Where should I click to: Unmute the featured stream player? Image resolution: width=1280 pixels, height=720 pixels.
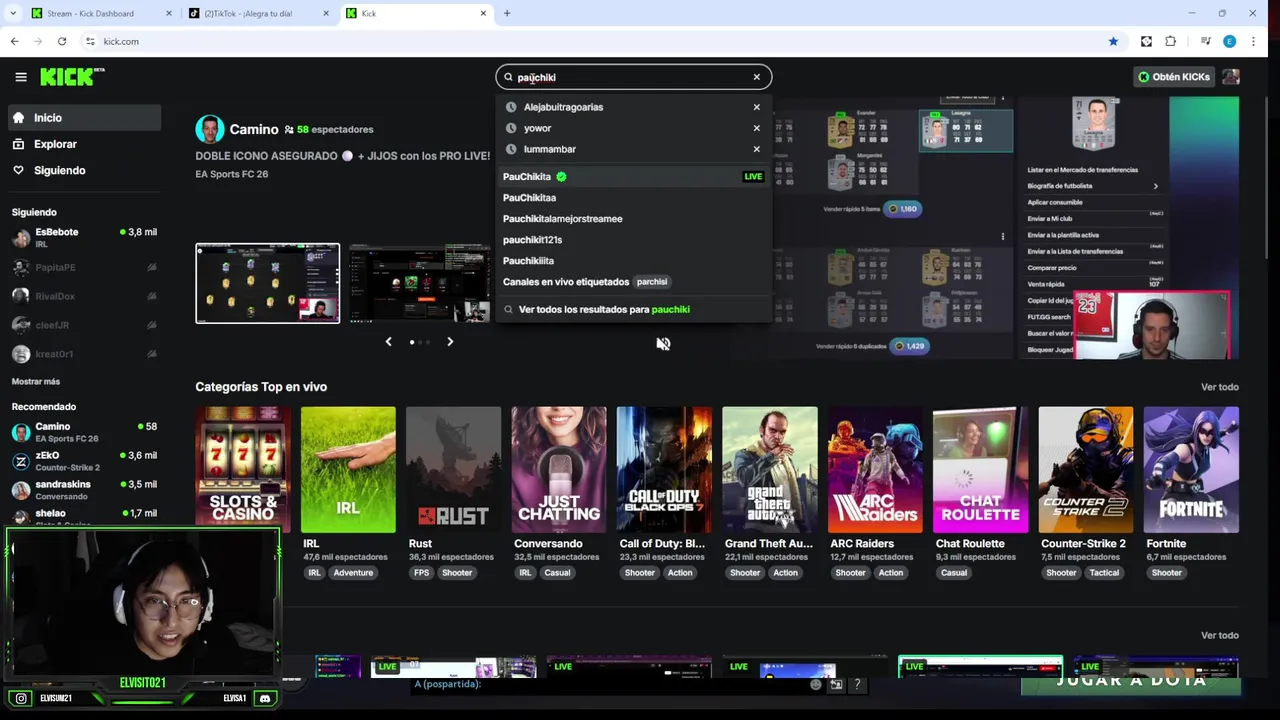663,344
